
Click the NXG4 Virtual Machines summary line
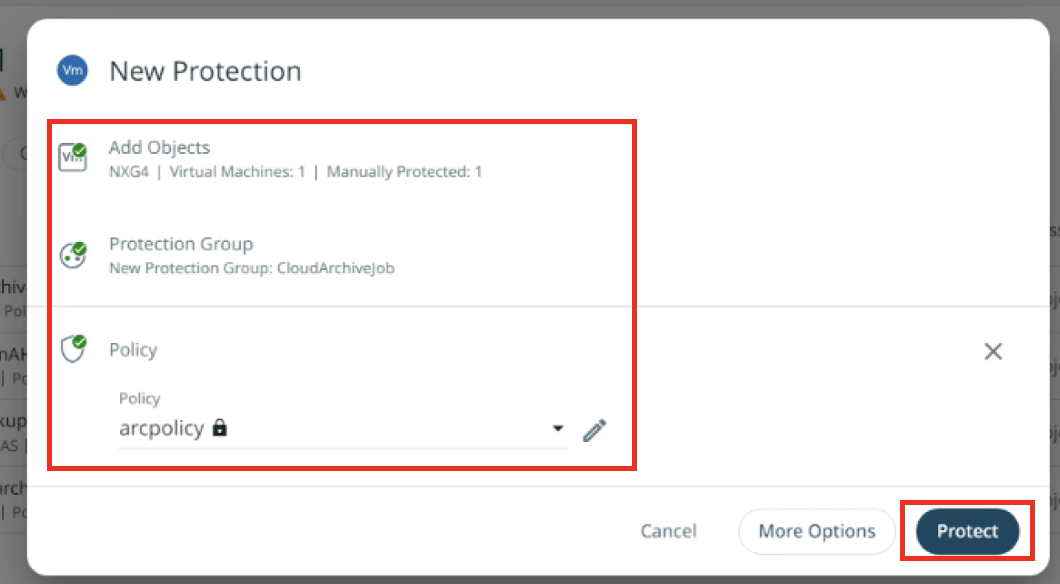pyautogui.click(x=295, y=172)
